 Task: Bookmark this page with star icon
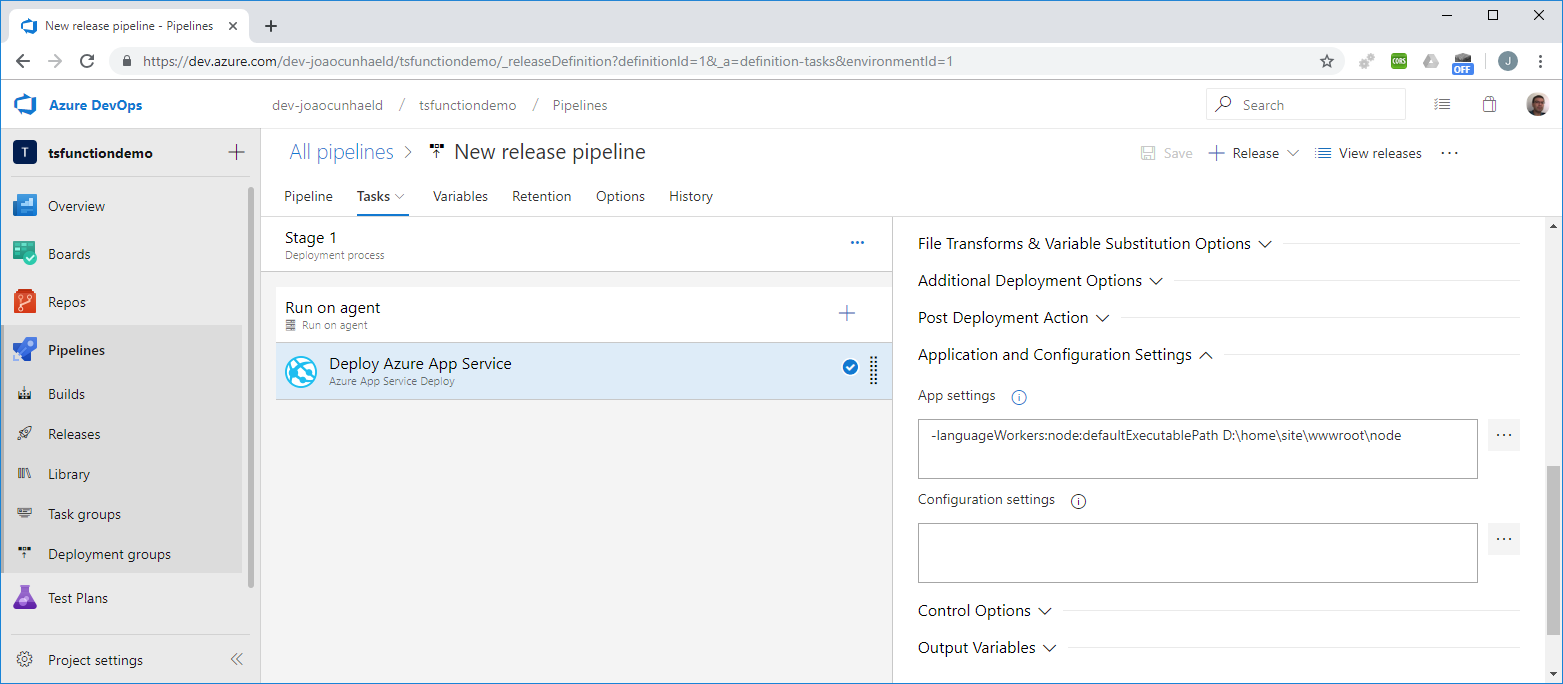(1327, 61)
